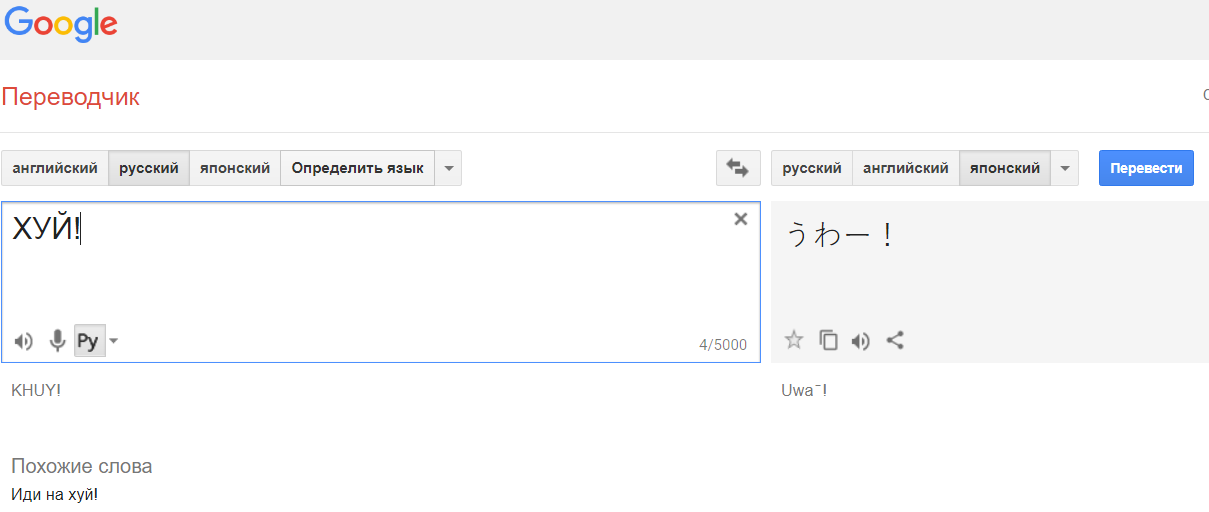Screen dimensions: 1209x512
Task: Open Google logo home link
Action: [x=60, y=24]
